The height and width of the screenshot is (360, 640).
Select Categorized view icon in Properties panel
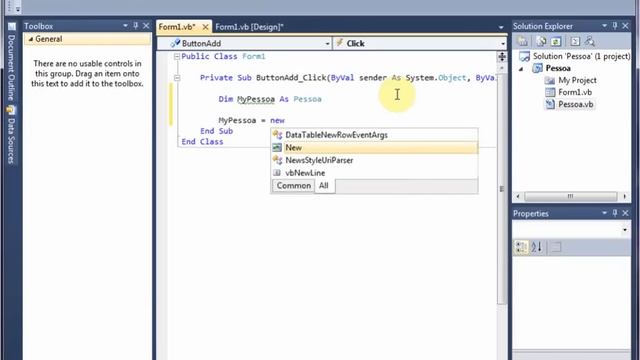pyautogui.click(x=521, y=247)
